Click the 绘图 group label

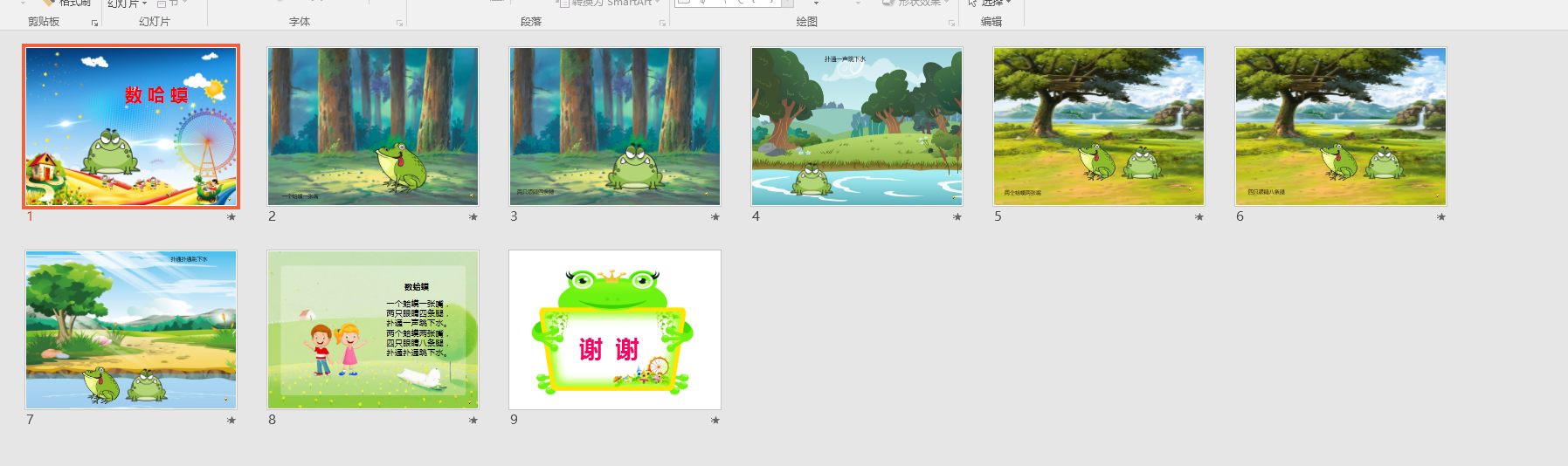click(807, 22)
